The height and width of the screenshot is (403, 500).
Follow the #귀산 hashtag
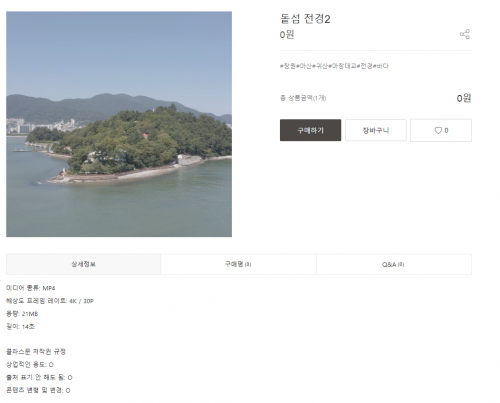[320, 66]
